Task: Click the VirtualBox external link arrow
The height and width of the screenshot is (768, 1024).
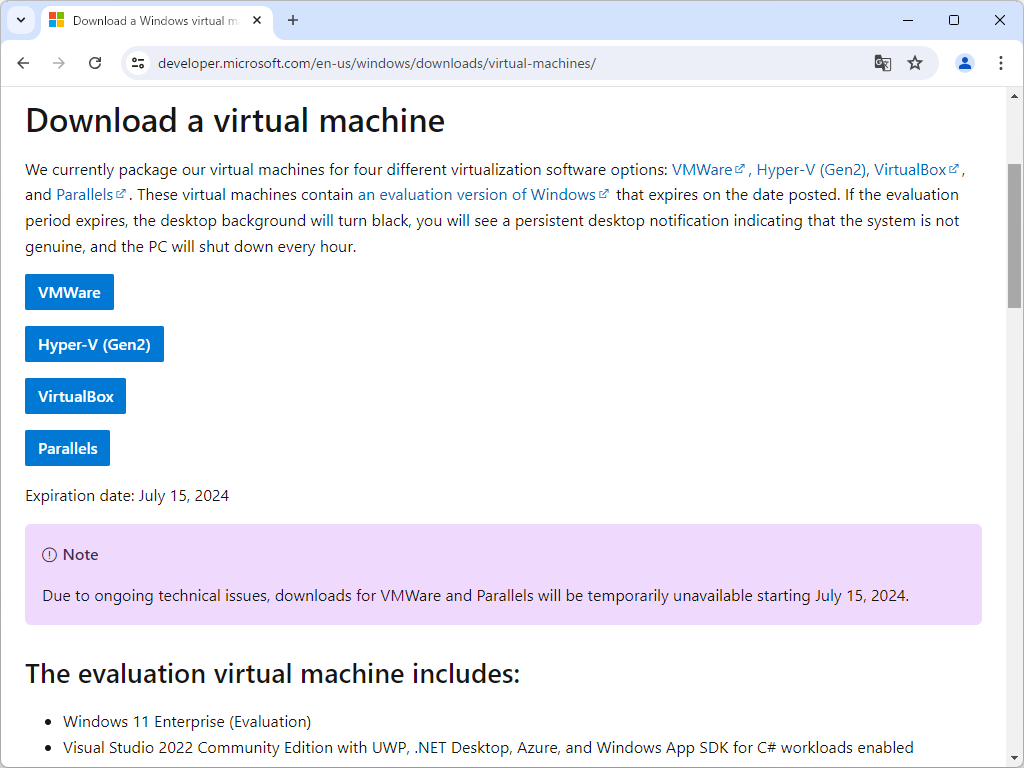Action: [x=954, y=169]
